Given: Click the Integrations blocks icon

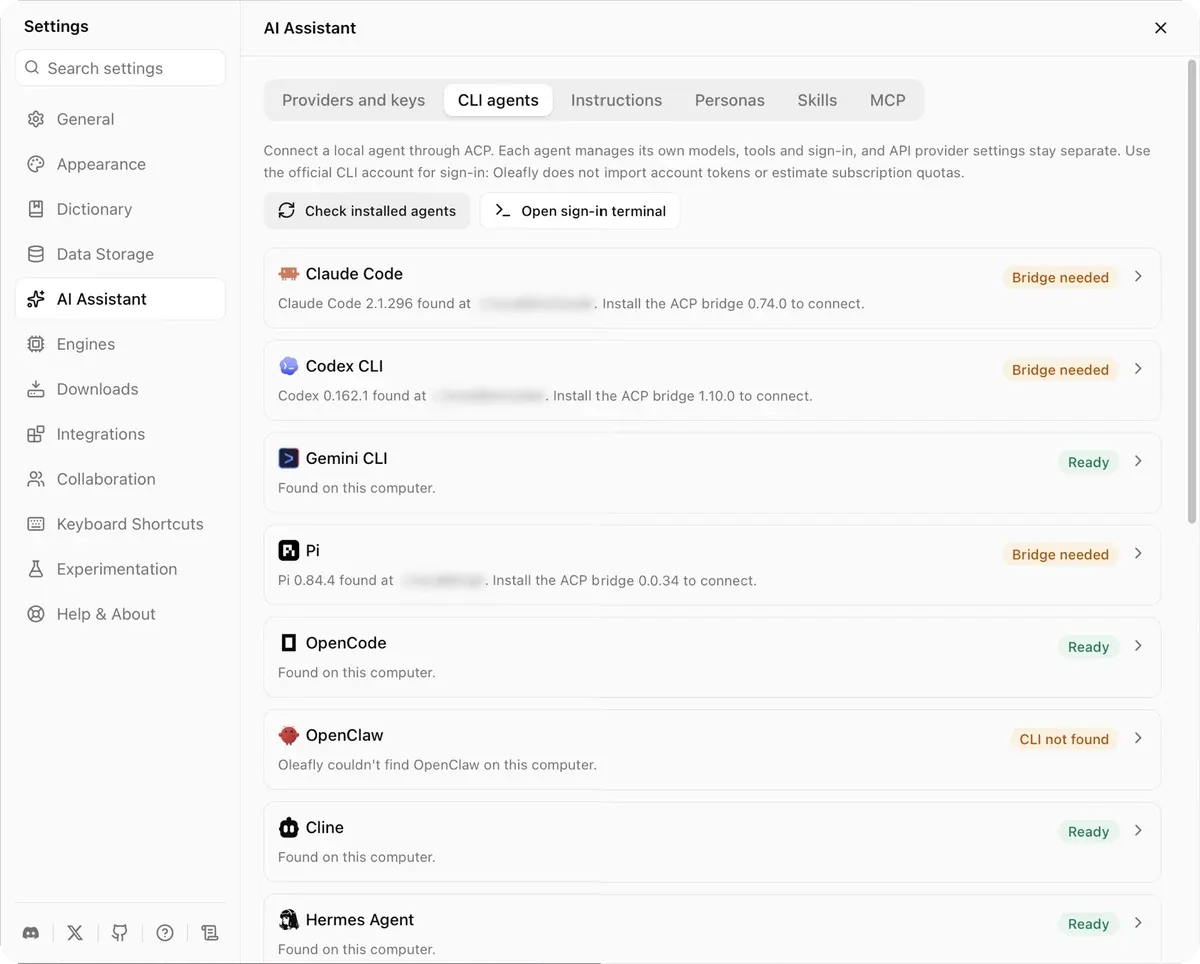Looking at the screenshot, I should [36, 434].
